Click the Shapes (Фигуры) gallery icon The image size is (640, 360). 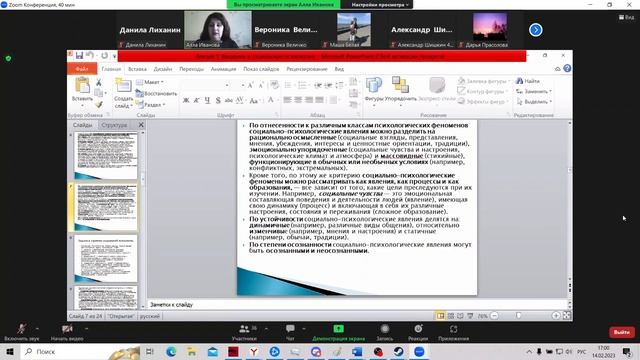(374, 86)
